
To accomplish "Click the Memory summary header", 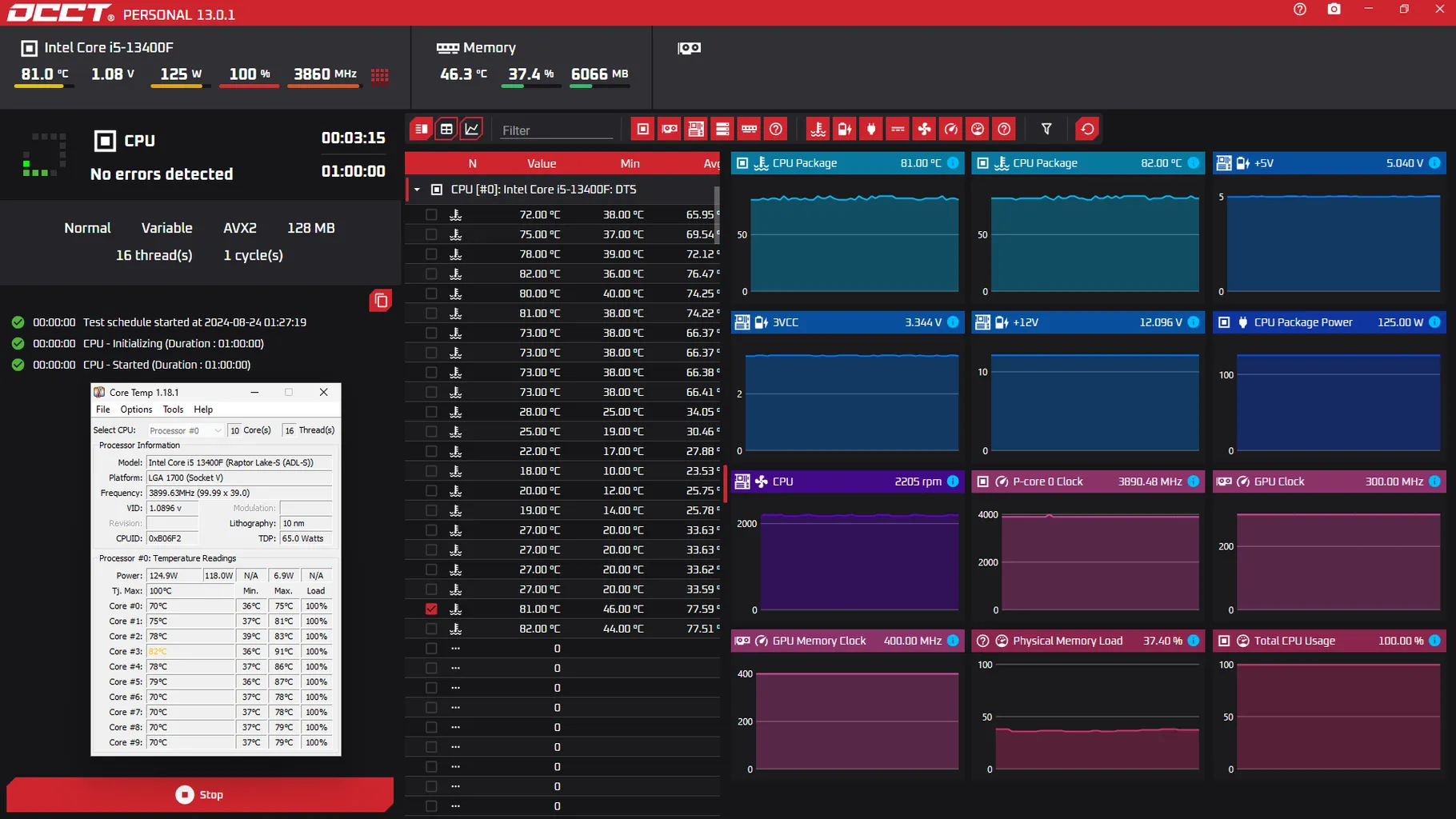I will [x=476, y=48].
